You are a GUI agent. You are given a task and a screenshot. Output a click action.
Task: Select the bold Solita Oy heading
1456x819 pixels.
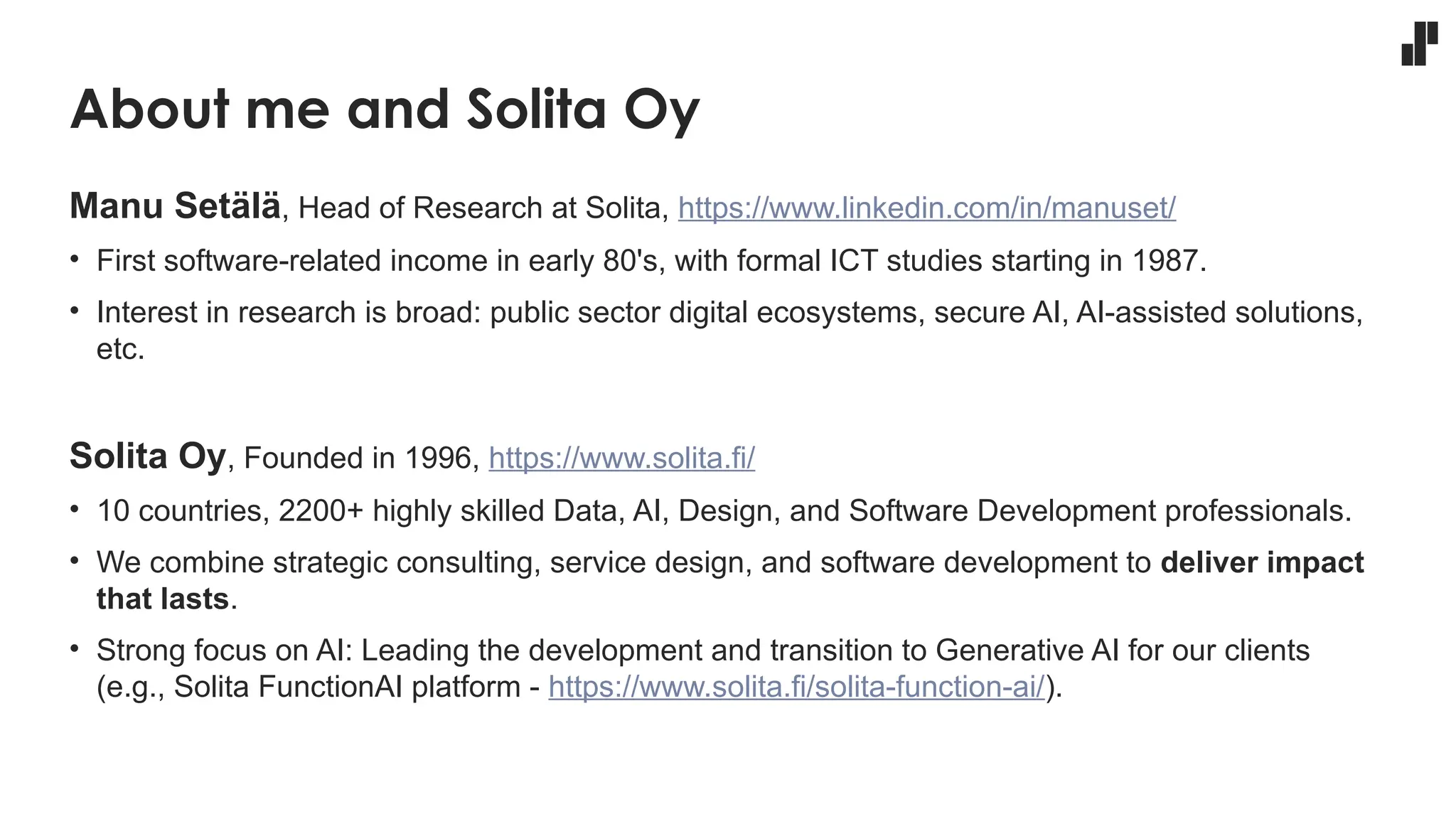coord(148,456)
